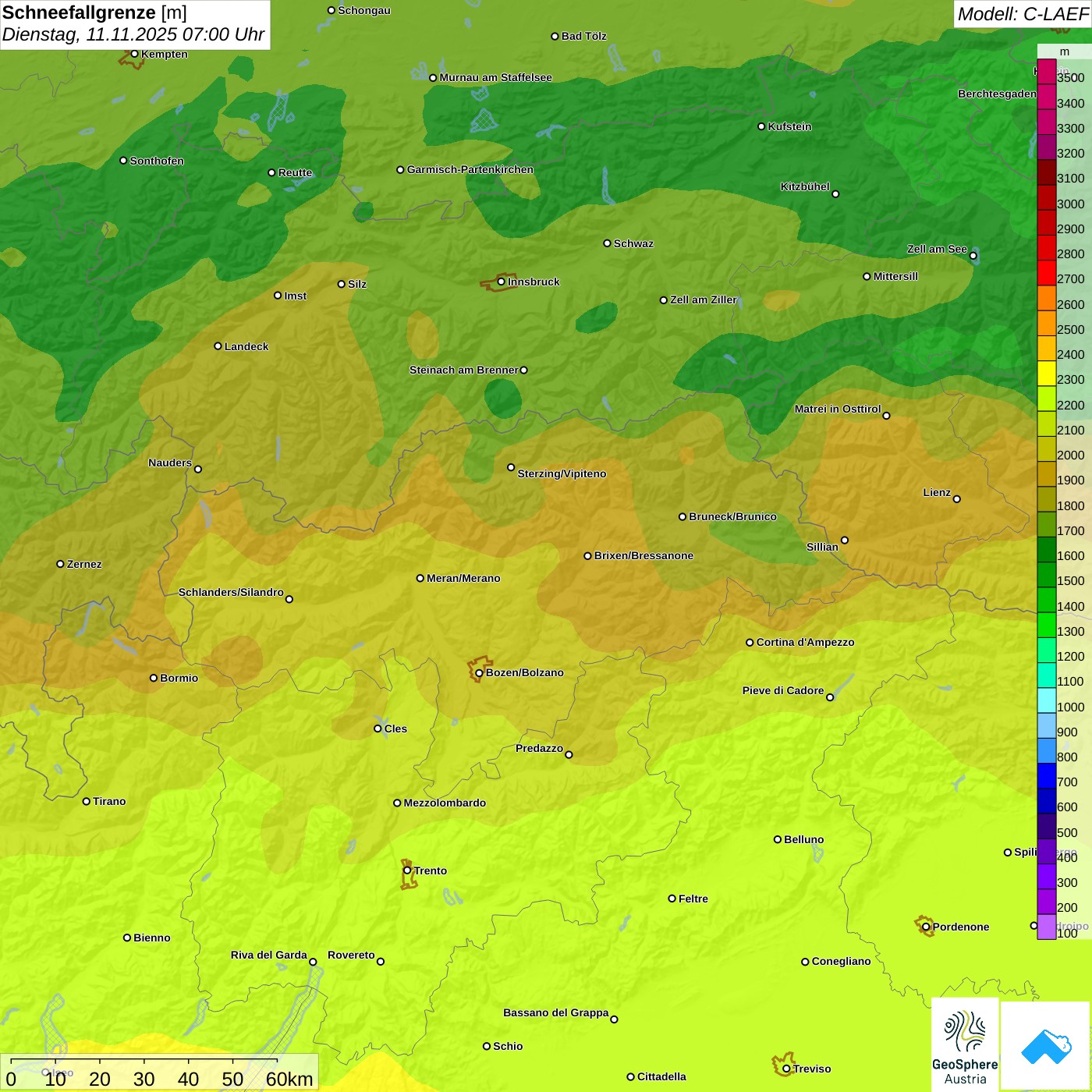Click the Feltre location dot
This screenshot has width=1092, height=1092.
672,899
